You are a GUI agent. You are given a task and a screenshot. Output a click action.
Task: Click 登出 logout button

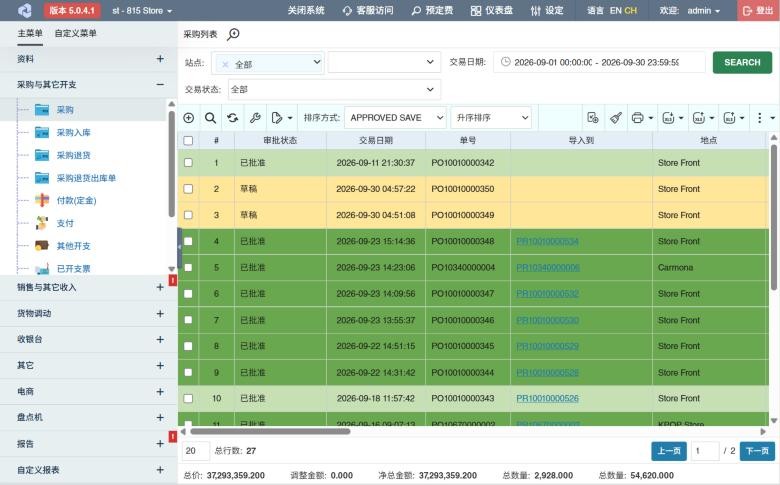pyautogui.click(x=758, y=10)
